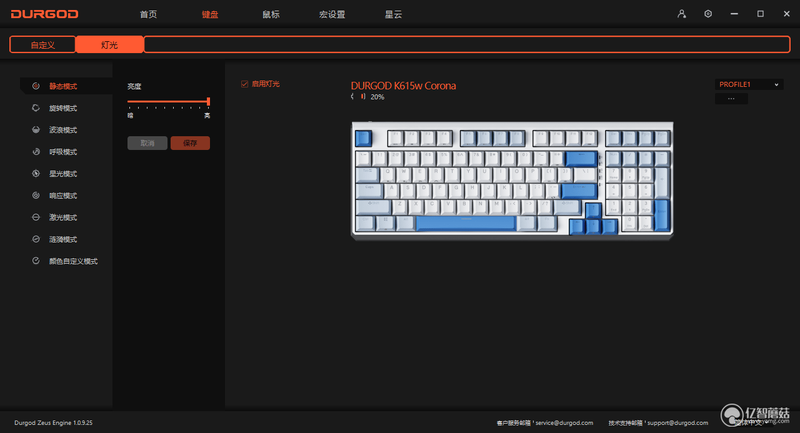Select the 涟漪模式 ripple lighting mode

coord(63,240)
